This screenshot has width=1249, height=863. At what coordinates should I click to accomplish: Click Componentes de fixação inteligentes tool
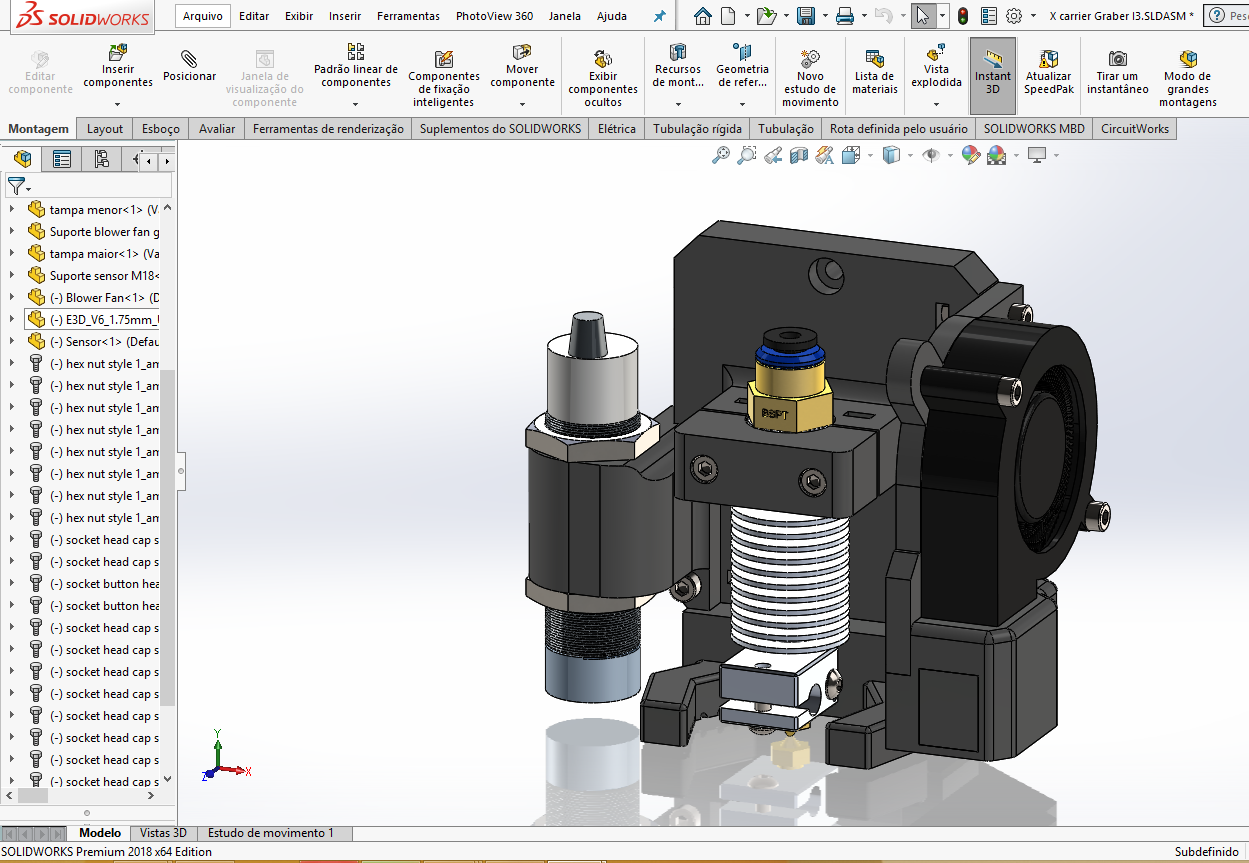pos(444,78)
